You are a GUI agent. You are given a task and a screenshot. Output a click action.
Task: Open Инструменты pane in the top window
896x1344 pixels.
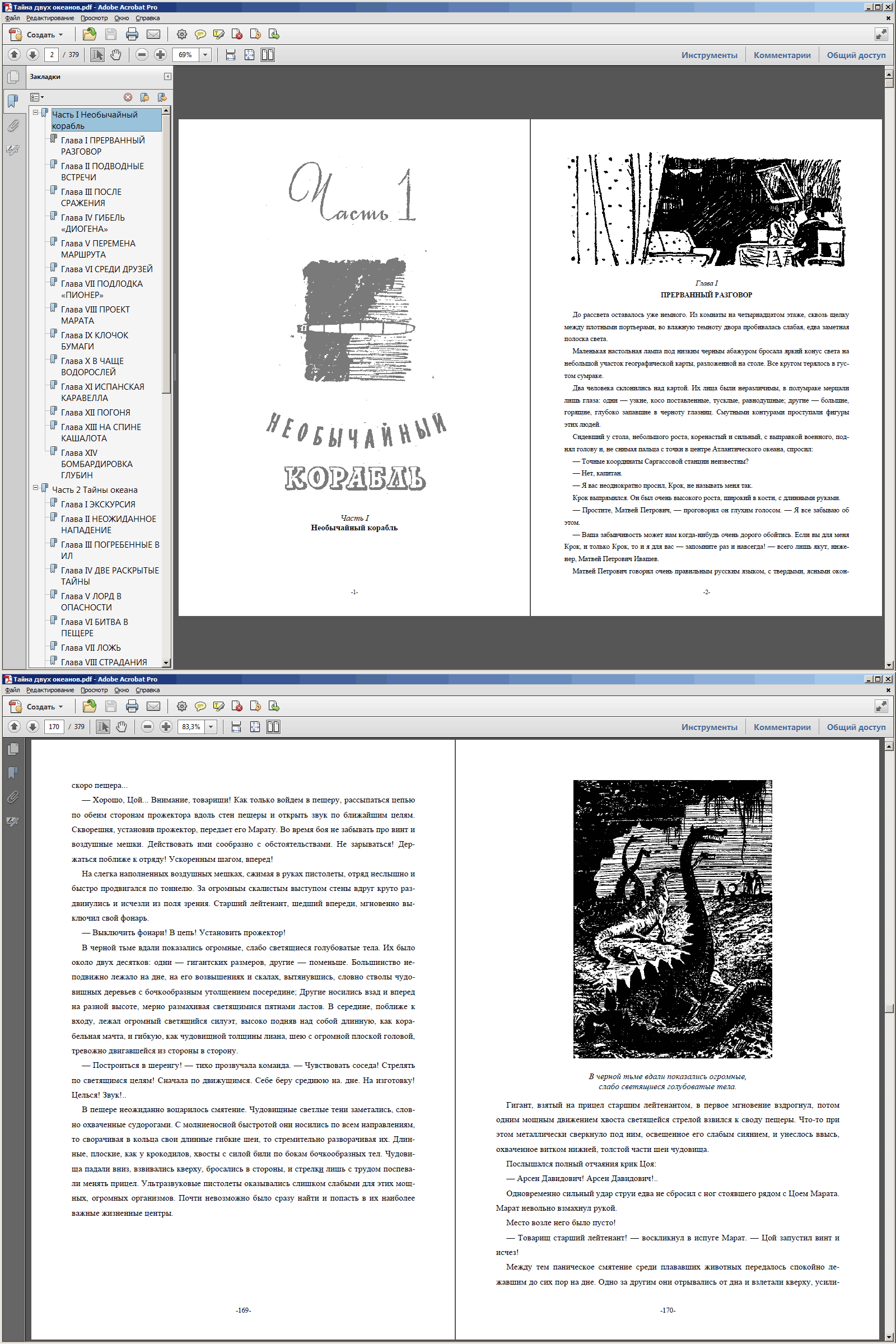pyautogui.click(x=708, y=55)
